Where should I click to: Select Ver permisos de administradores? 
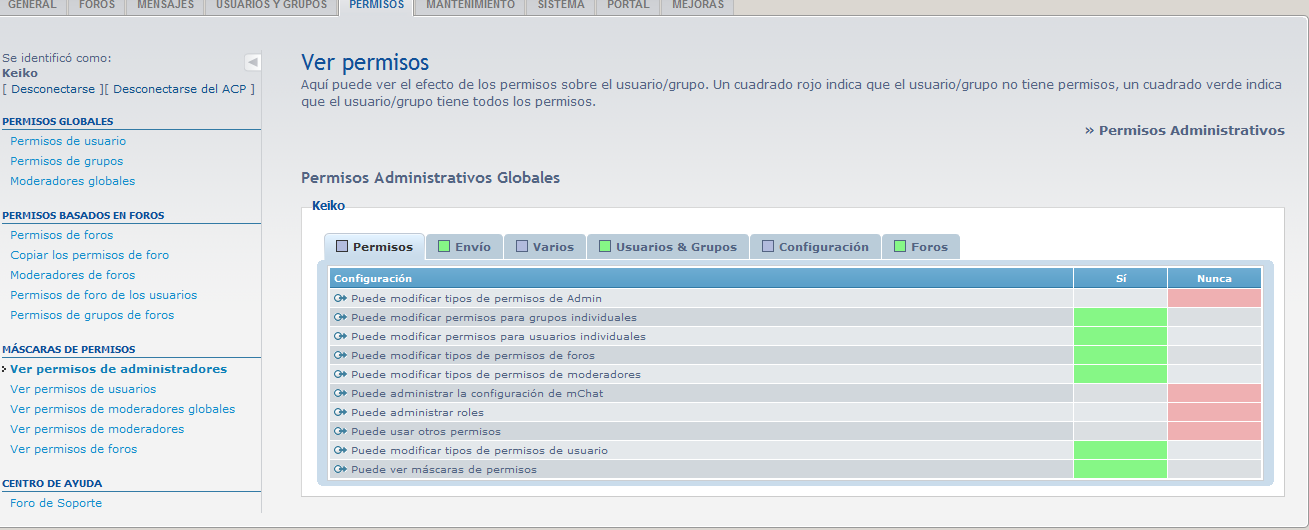(x=118, y=369)
